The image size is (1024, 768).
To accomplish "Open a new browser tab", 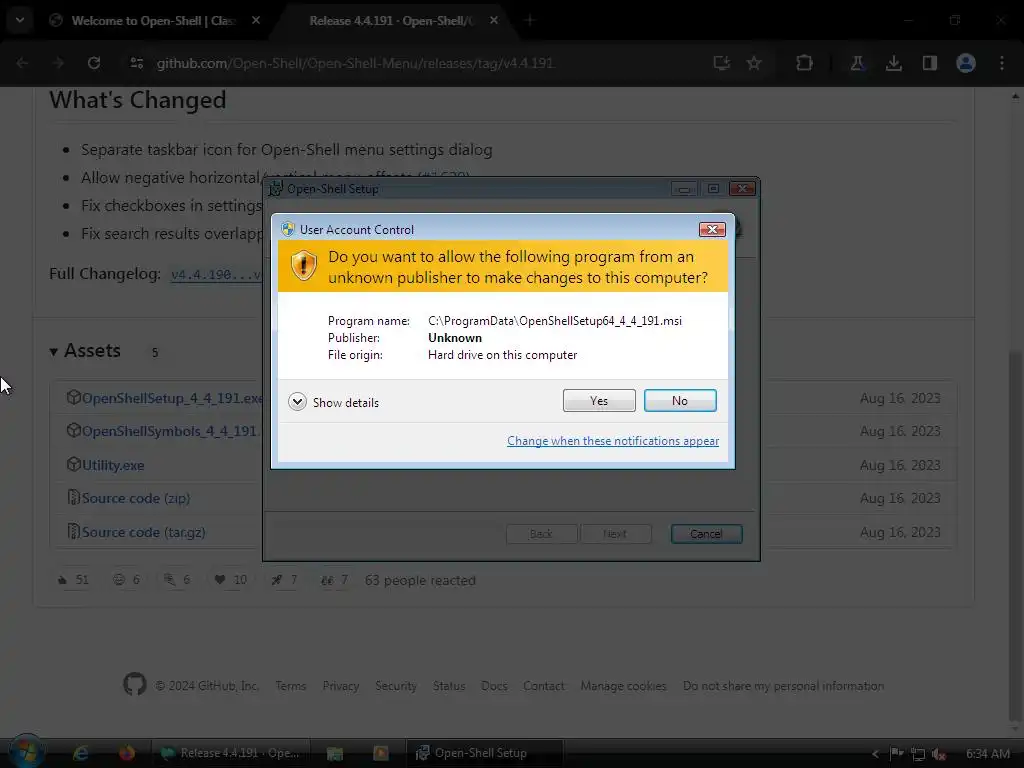I will pos(530,21).
